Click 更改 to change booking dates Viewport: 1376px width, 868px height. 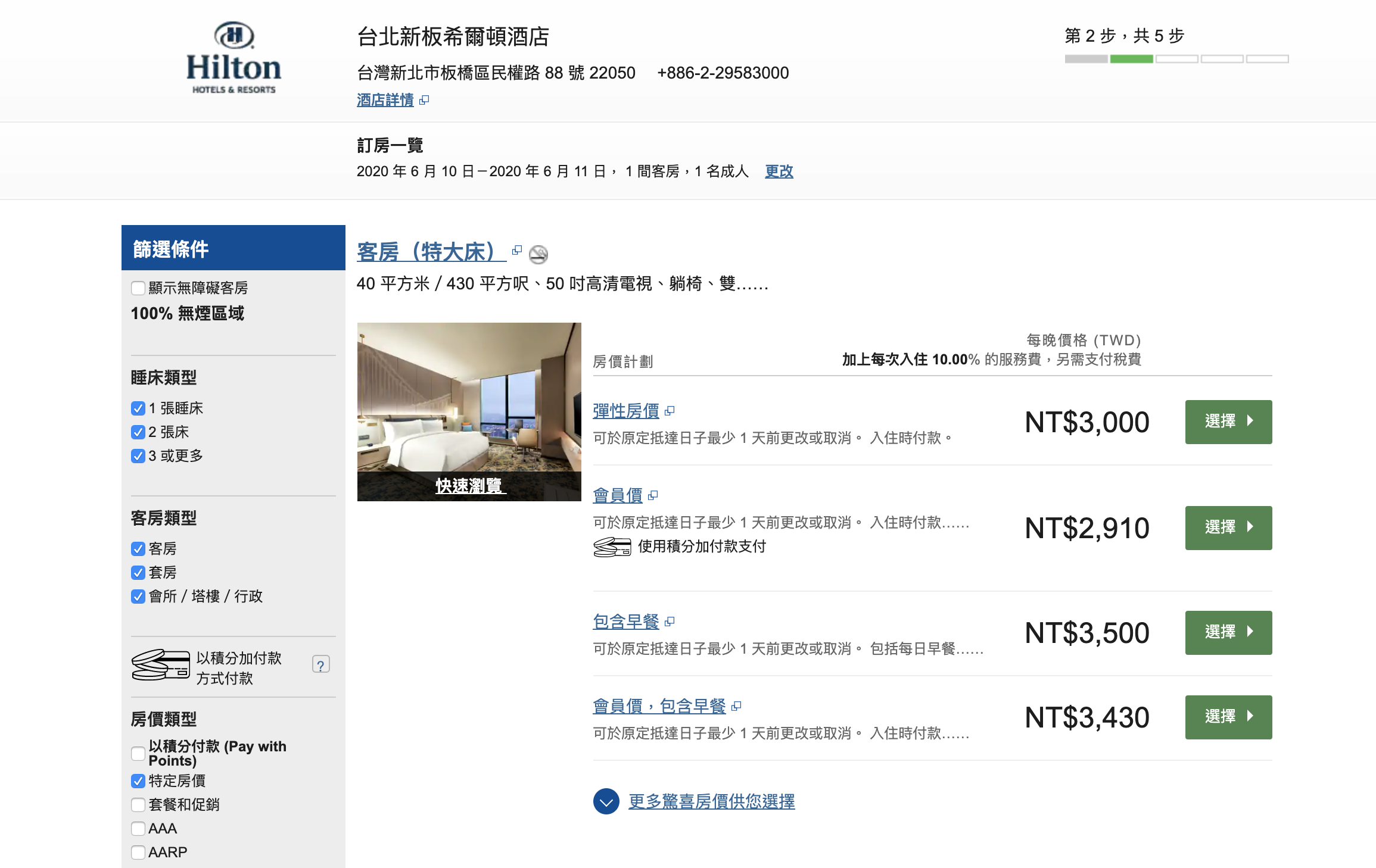coord(779,171)
